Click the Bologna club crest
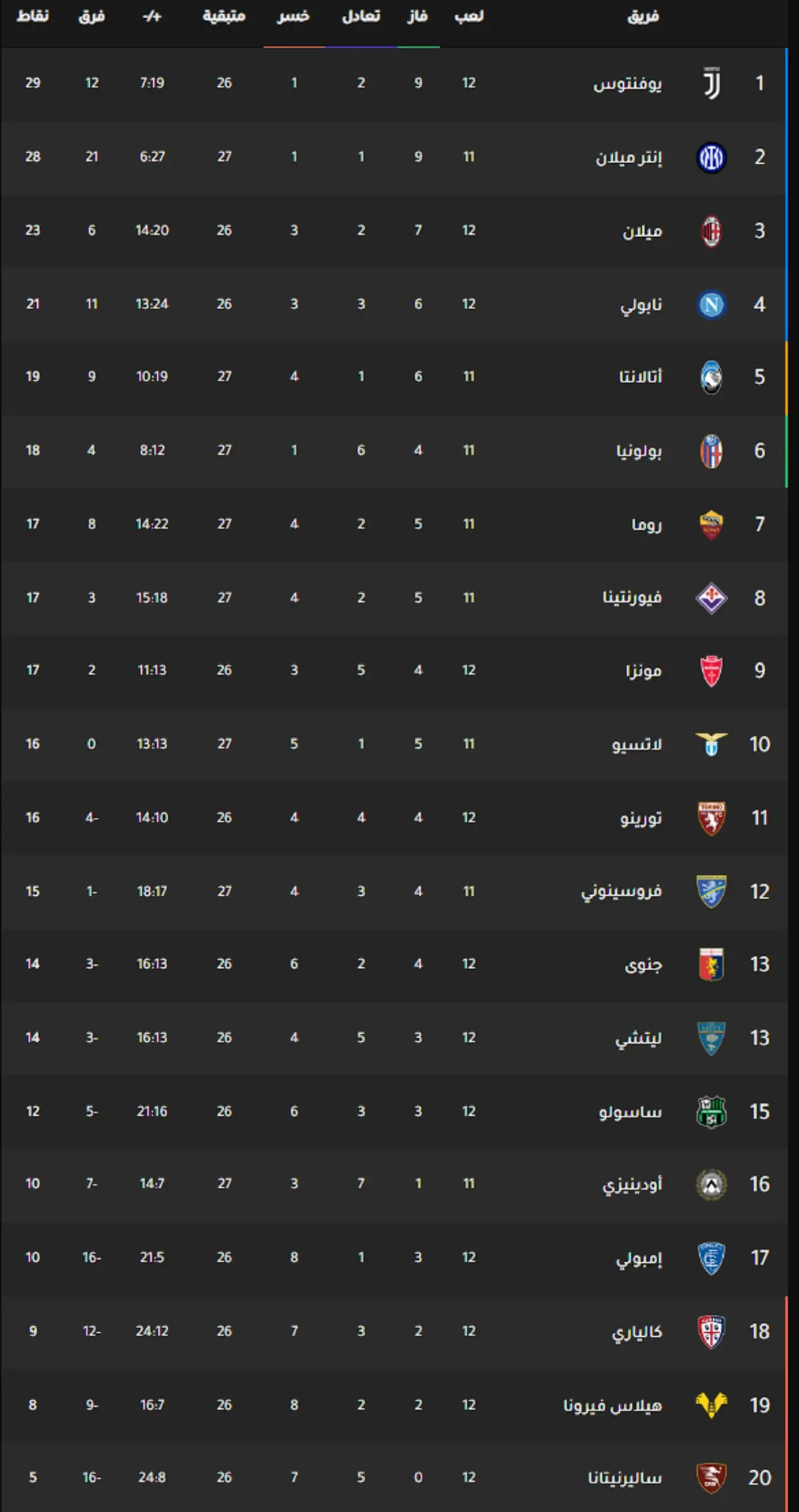 711,451
